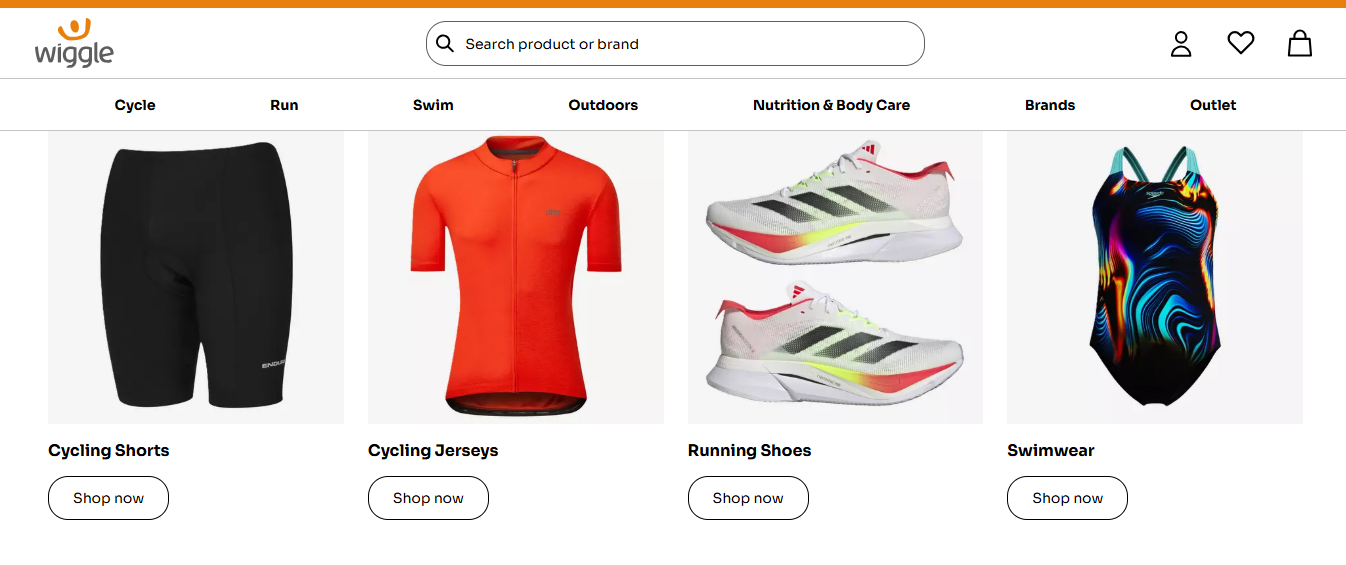Open the wishlist heart icon
Screen dimensions: 1346x565
(1240, 43)
